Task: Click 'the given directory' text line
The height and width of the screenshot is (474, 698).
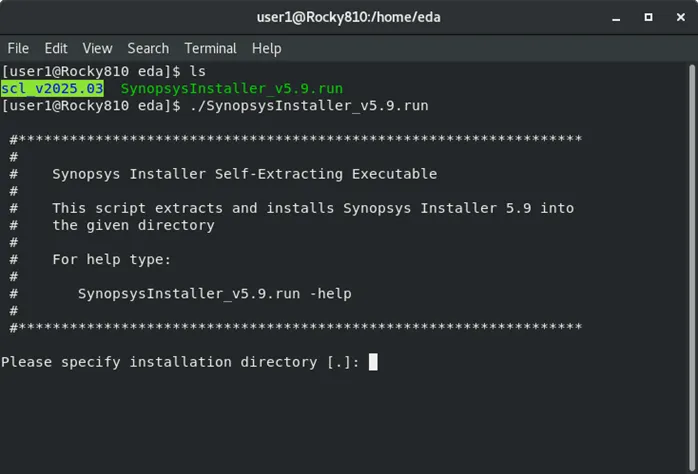Action: (134, 225)
